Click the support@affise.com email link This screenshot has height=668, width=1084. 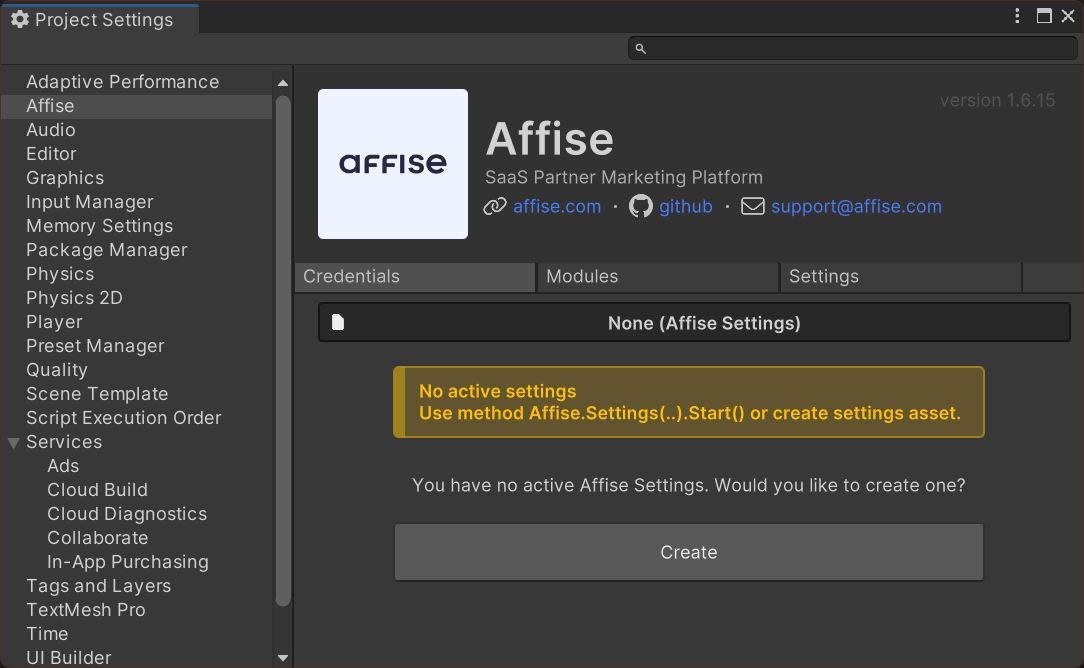click(x=856, y=206)
